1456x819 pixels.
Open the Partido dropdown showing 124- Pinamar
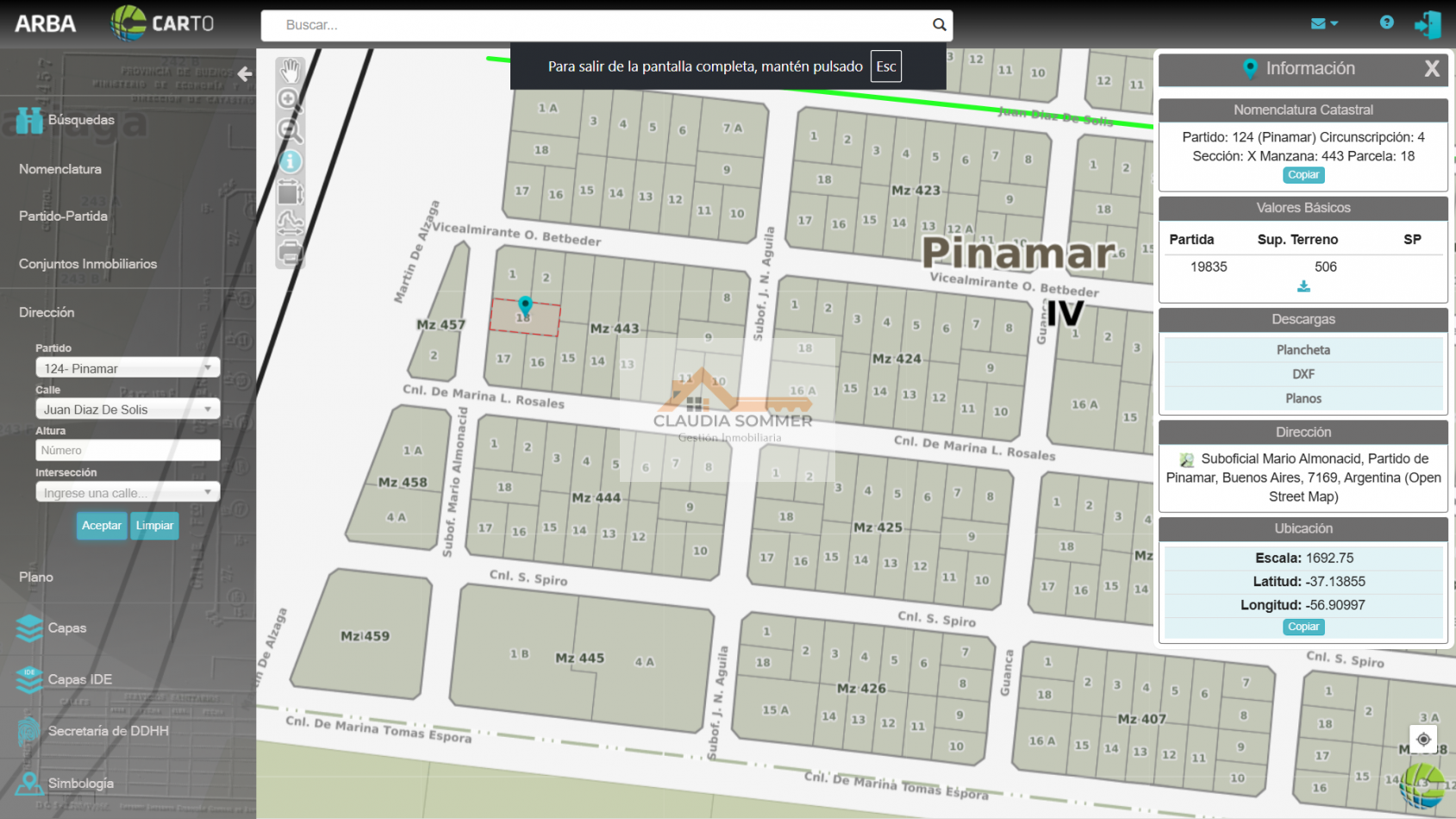[x=128, y=368]
